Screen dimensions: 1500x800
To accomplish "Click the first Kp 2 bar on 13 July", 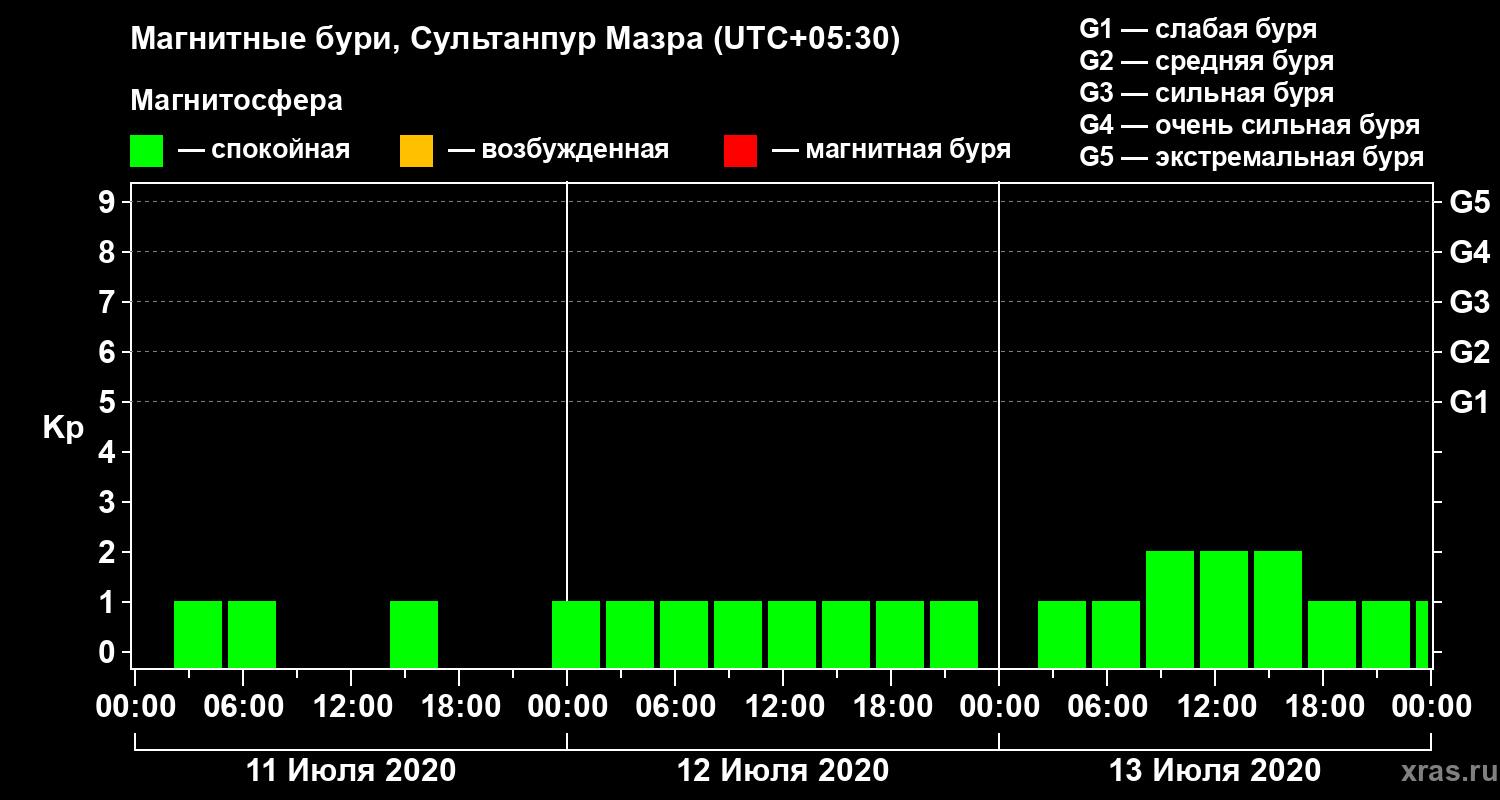I will coord(1170,609).
